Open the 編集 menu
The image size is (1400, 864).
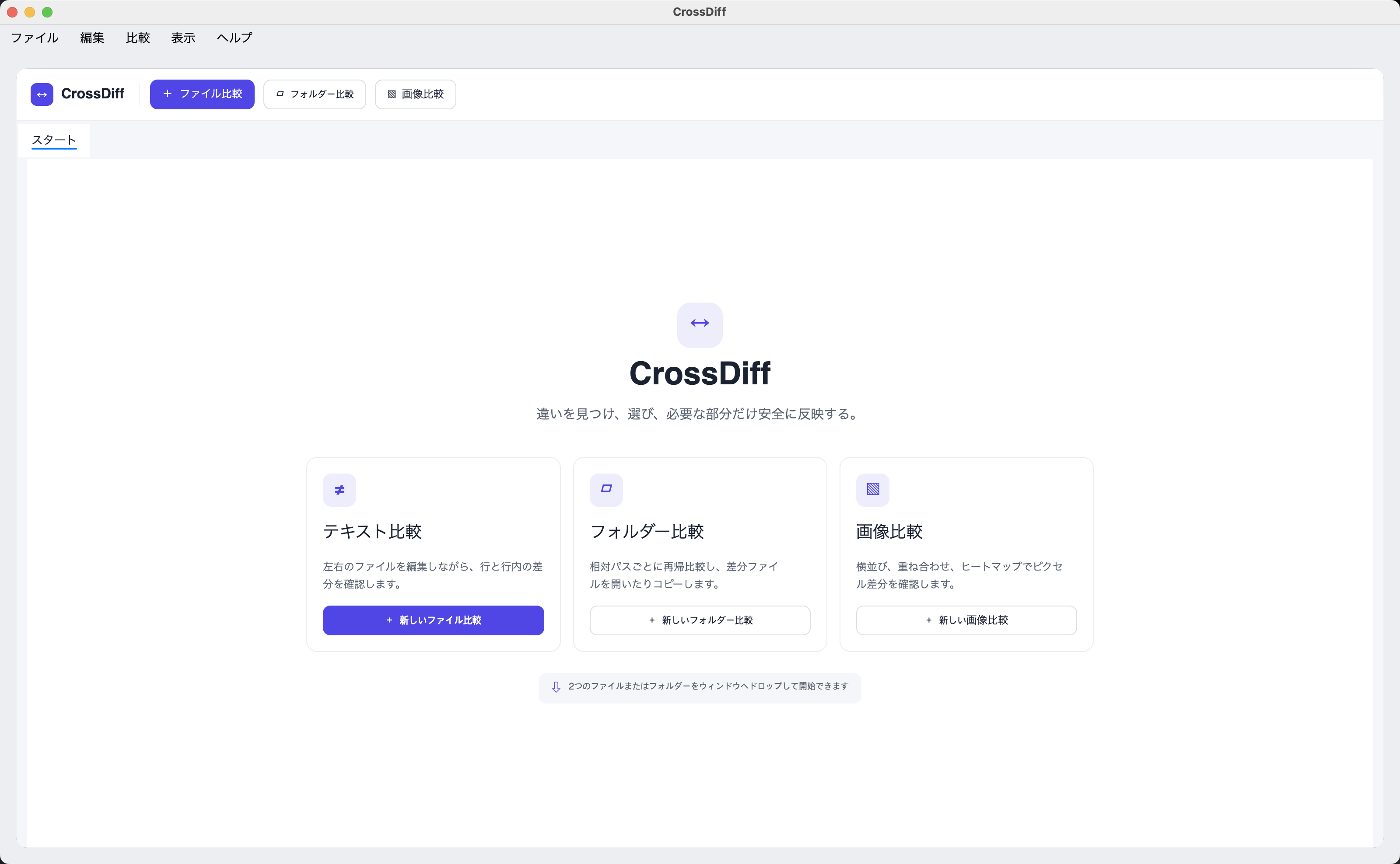(92, 38)
